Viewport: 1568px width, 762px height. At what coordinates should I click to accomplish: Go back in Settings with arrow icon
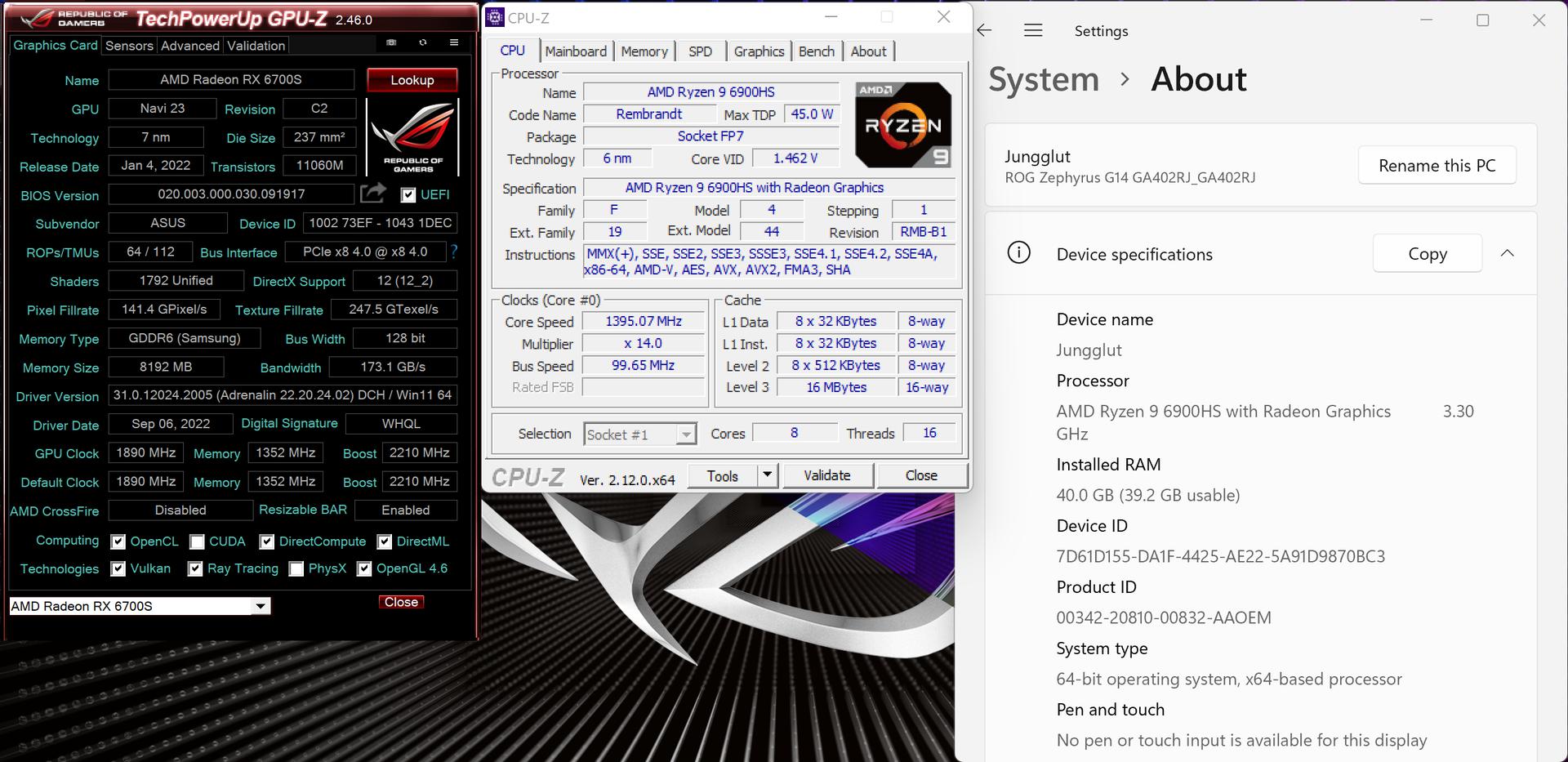point(985,30)
